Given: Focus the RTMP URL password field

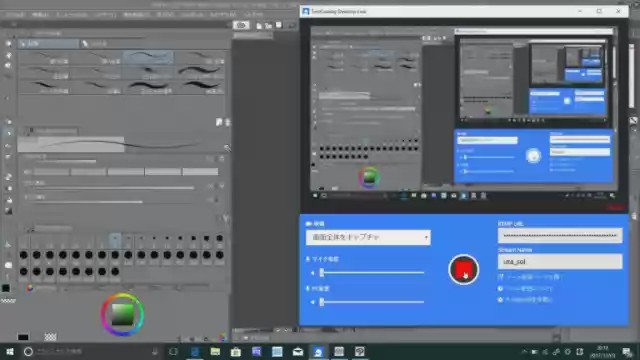Looking at the screenshot, I should 560,236.
